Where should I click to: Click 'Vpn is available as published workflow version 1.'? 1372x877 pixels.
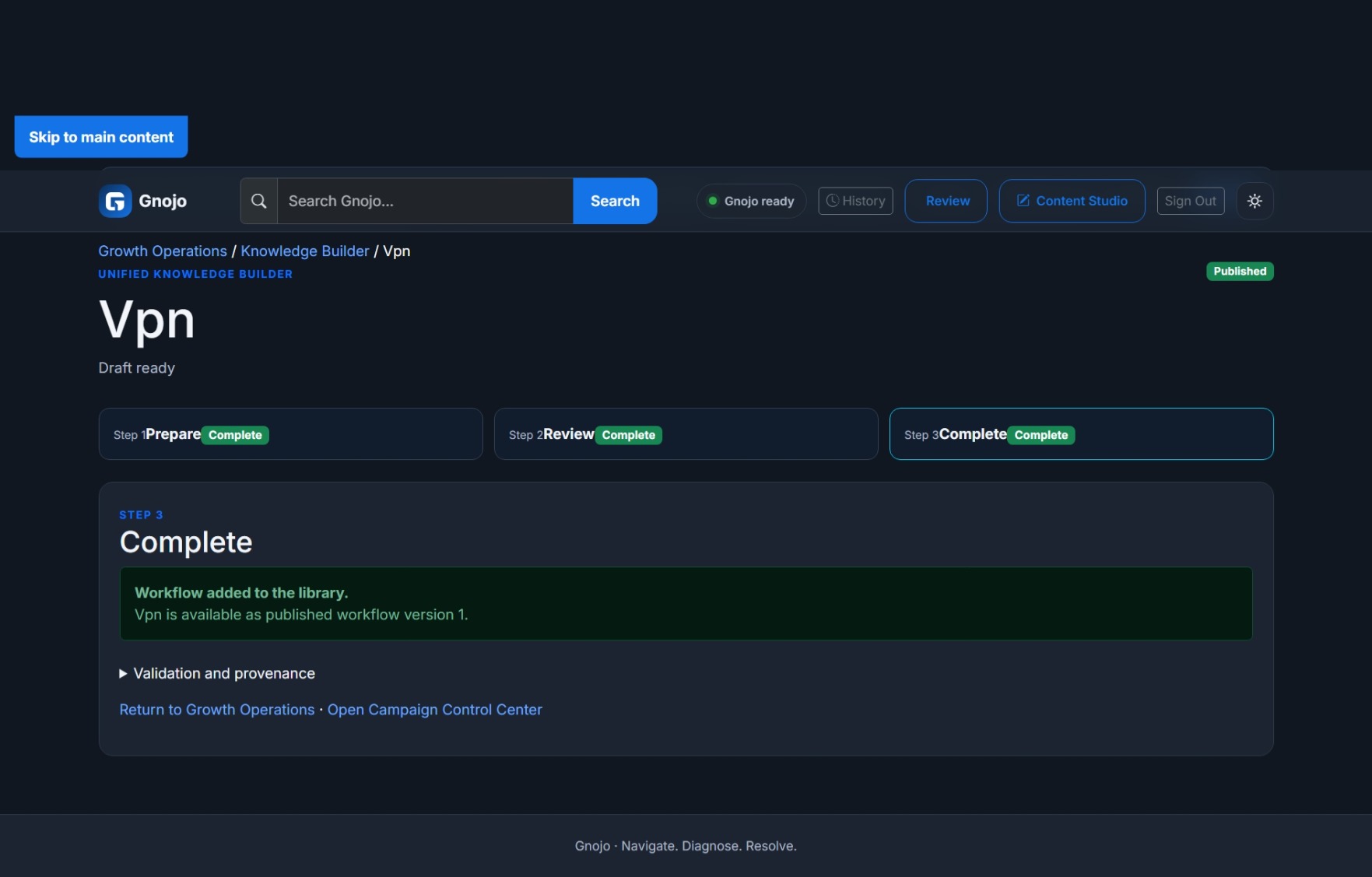click(301, 615)
